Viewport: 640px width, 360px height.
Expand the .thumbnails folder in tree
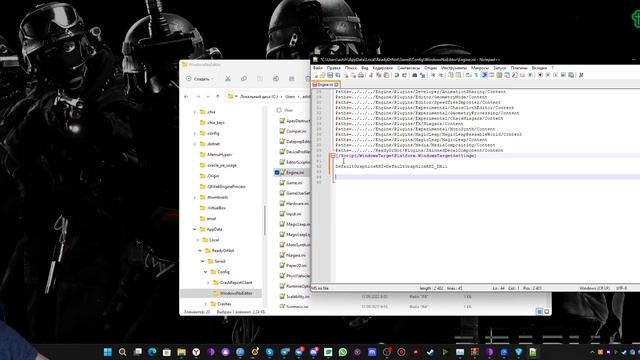pyautogui.click(x=195, y=197)
